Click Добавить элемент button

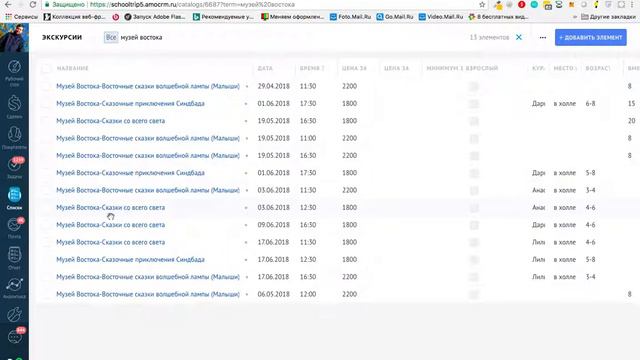pyautogui.click(x=591, y=37)
